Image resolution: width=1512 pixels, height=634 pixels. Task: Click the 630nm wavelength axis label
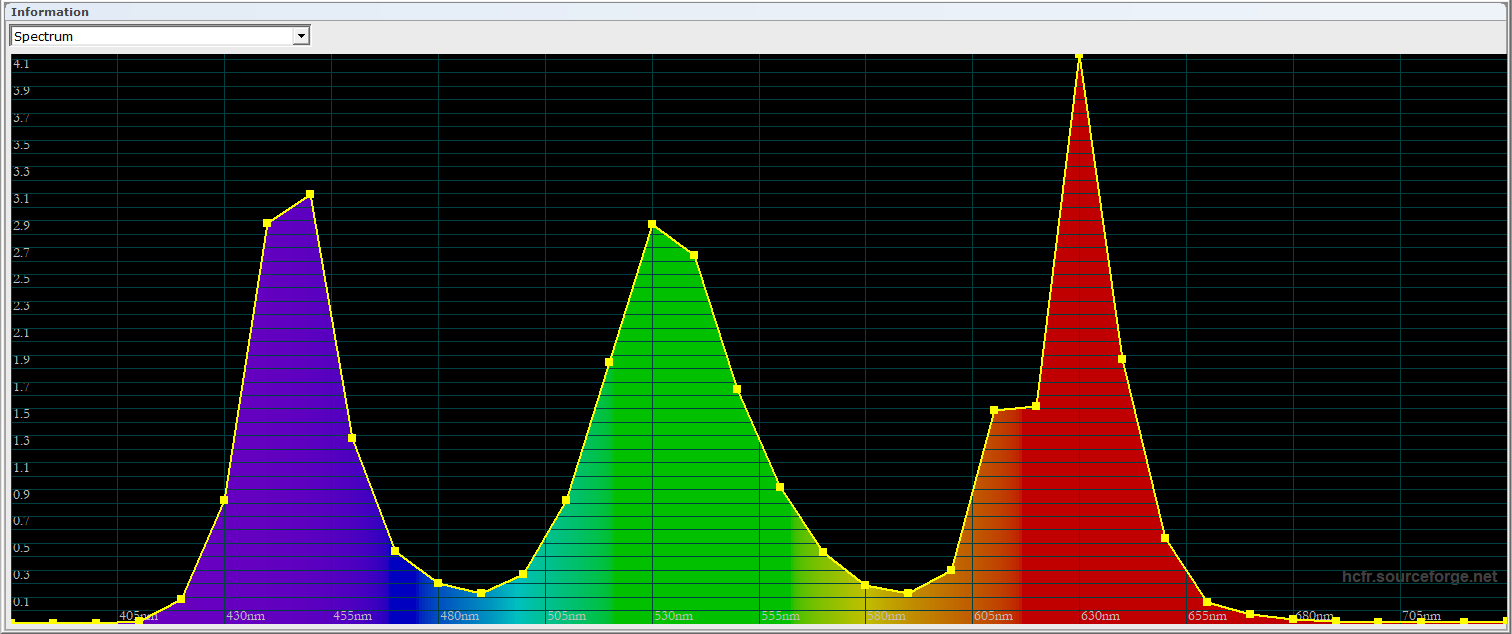coord(1100,616)
